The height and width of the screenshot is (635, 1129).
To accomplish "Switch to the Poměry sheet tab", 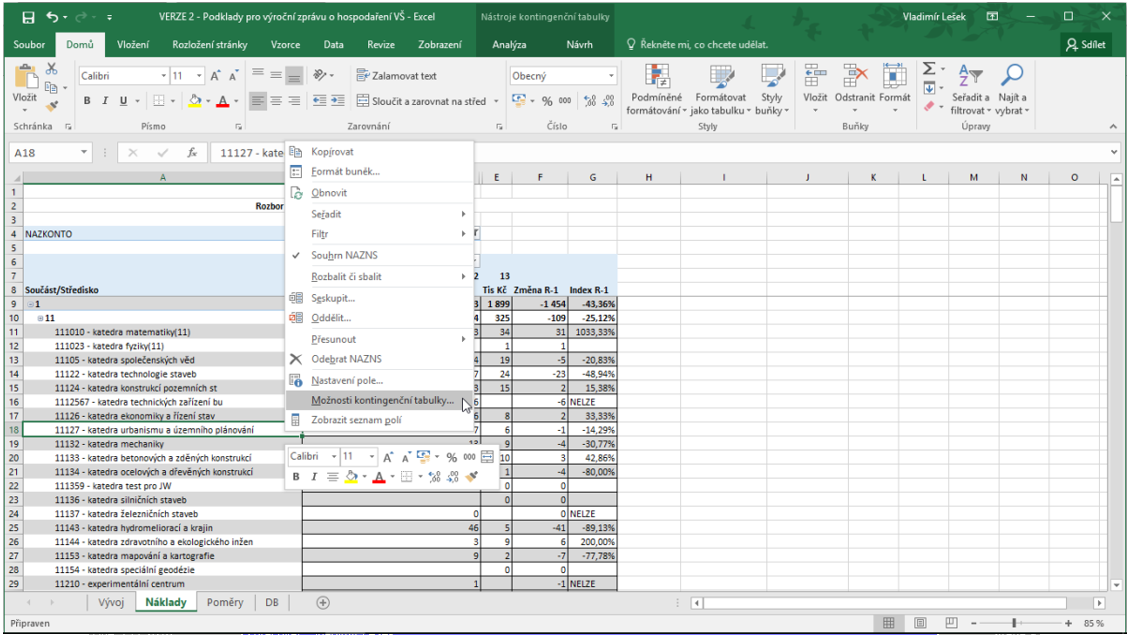I will [225, 603].
